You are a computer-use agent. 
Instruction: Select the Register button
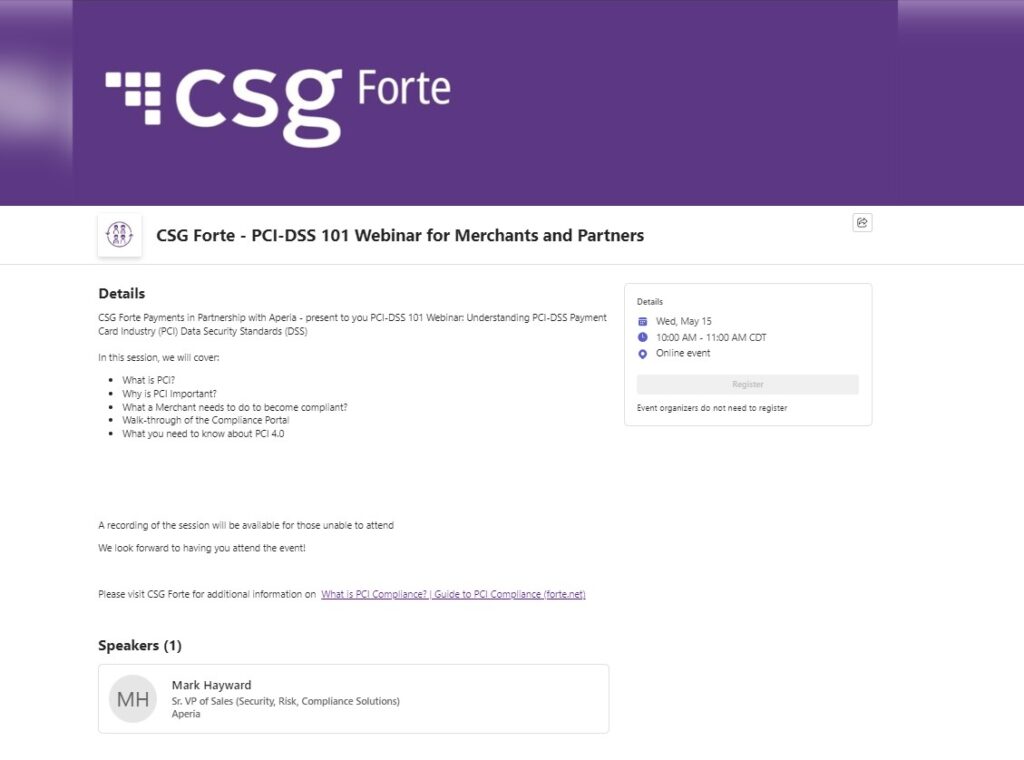click(747, 384)
